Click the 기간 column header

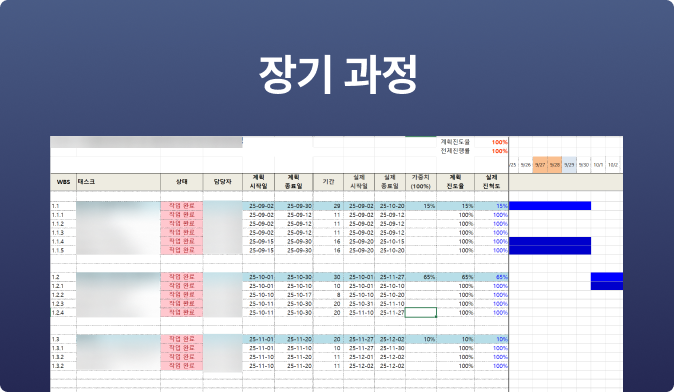click(x=328, y=182)
